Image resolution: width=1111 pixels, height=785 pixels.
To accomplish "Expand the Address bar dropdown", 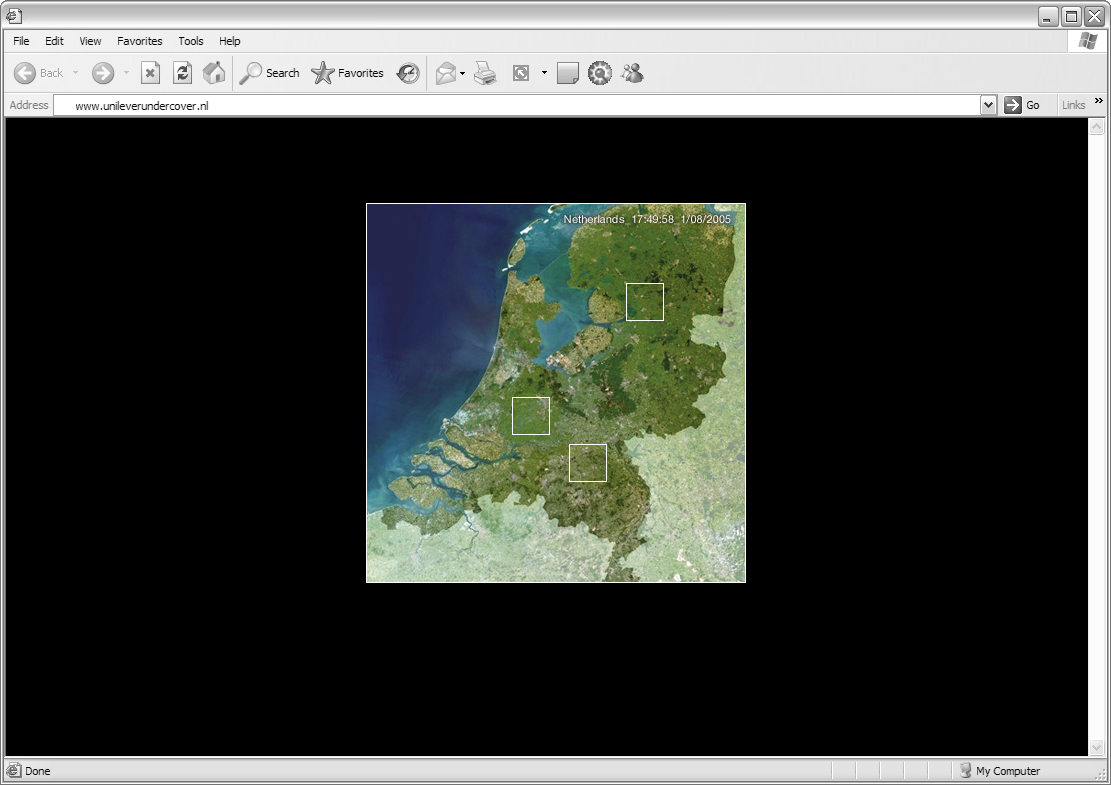I will pos(988,106).
